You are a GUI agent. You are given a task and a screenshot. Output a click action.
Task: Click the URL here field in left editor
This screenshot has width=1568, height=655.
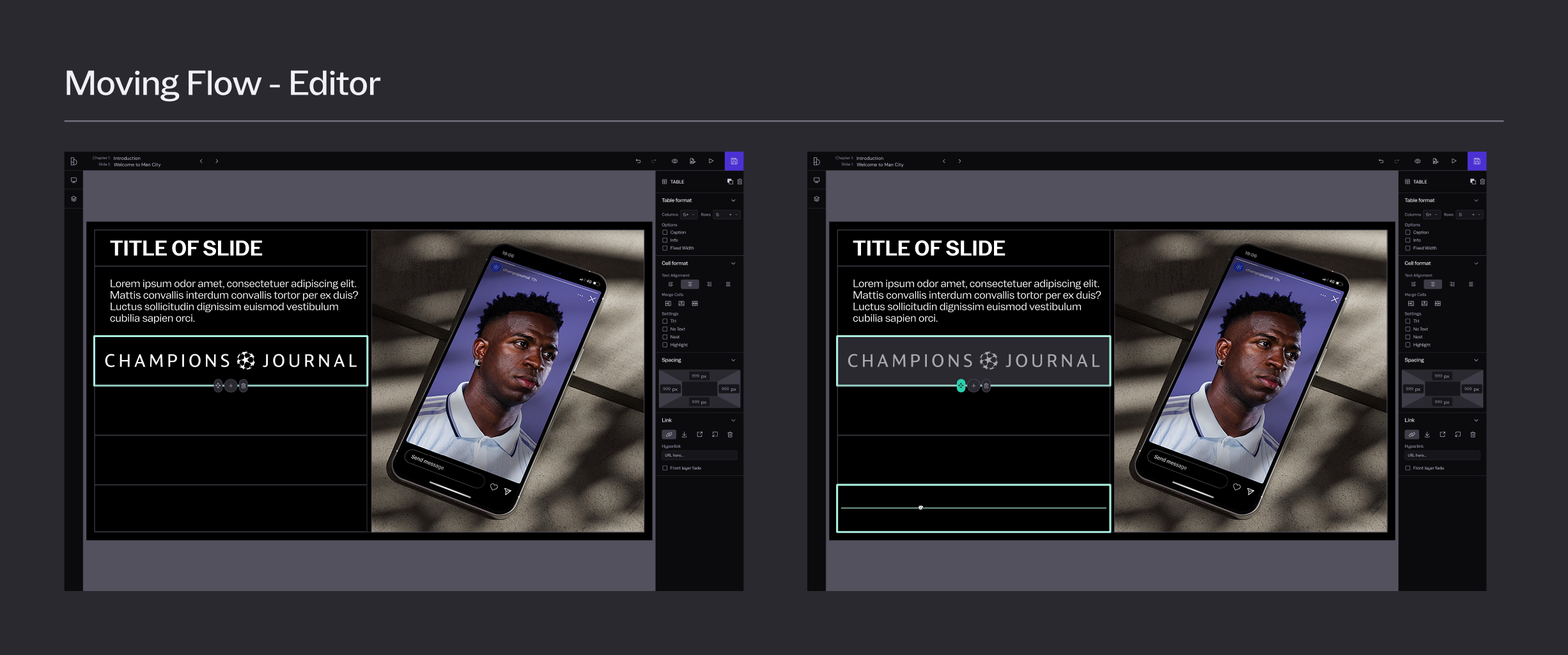[x=699, y=455]
